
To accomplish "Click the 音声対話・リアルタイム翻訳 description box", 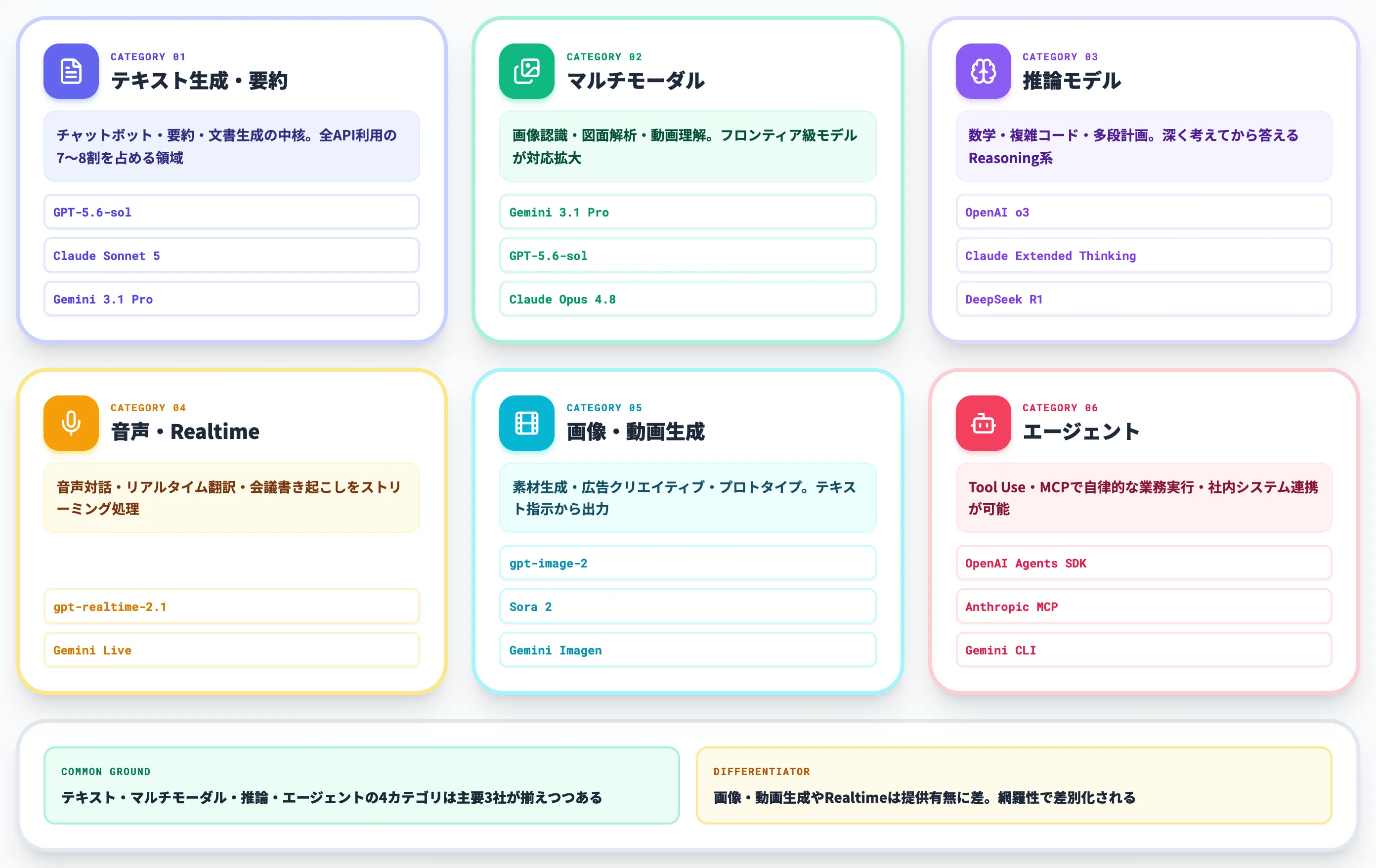I will 231,498.
